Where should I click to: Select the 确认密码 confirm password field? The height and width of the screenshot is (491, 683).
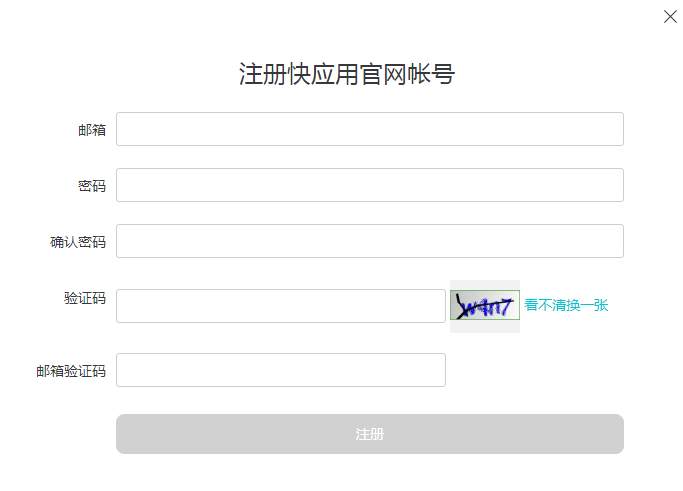click(370, 241)
